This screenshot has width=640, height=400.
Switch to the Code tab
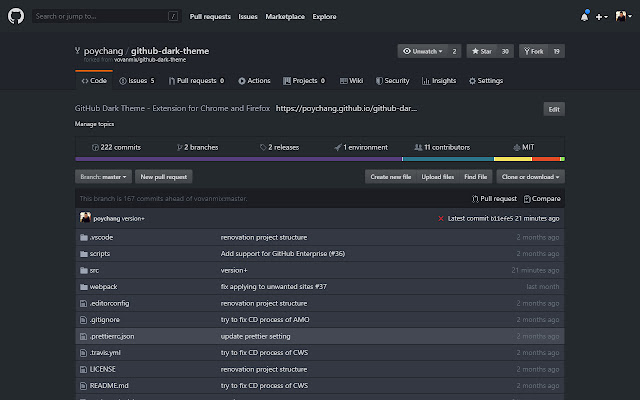[94, 81]
